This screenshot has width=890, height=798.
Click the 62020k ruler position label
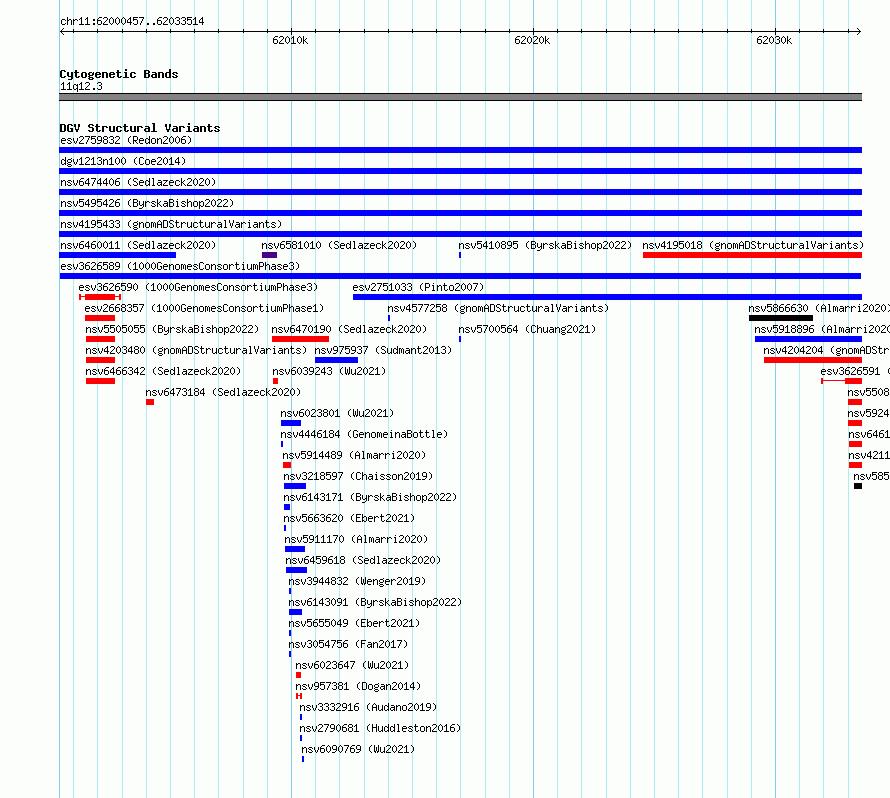click(x=532, y=40)
